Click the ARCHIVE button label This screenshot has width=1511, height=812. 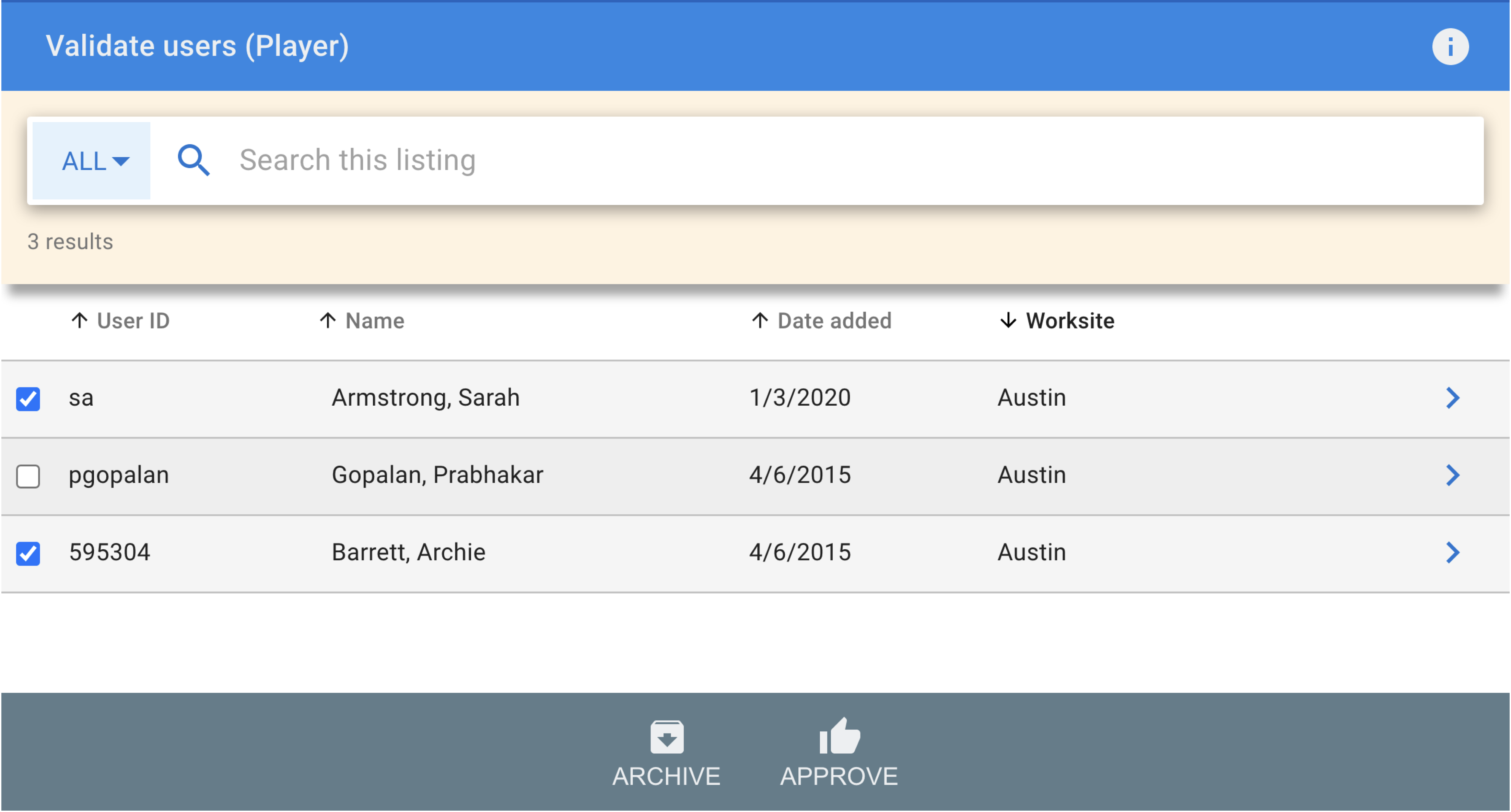tap(666, 776)
